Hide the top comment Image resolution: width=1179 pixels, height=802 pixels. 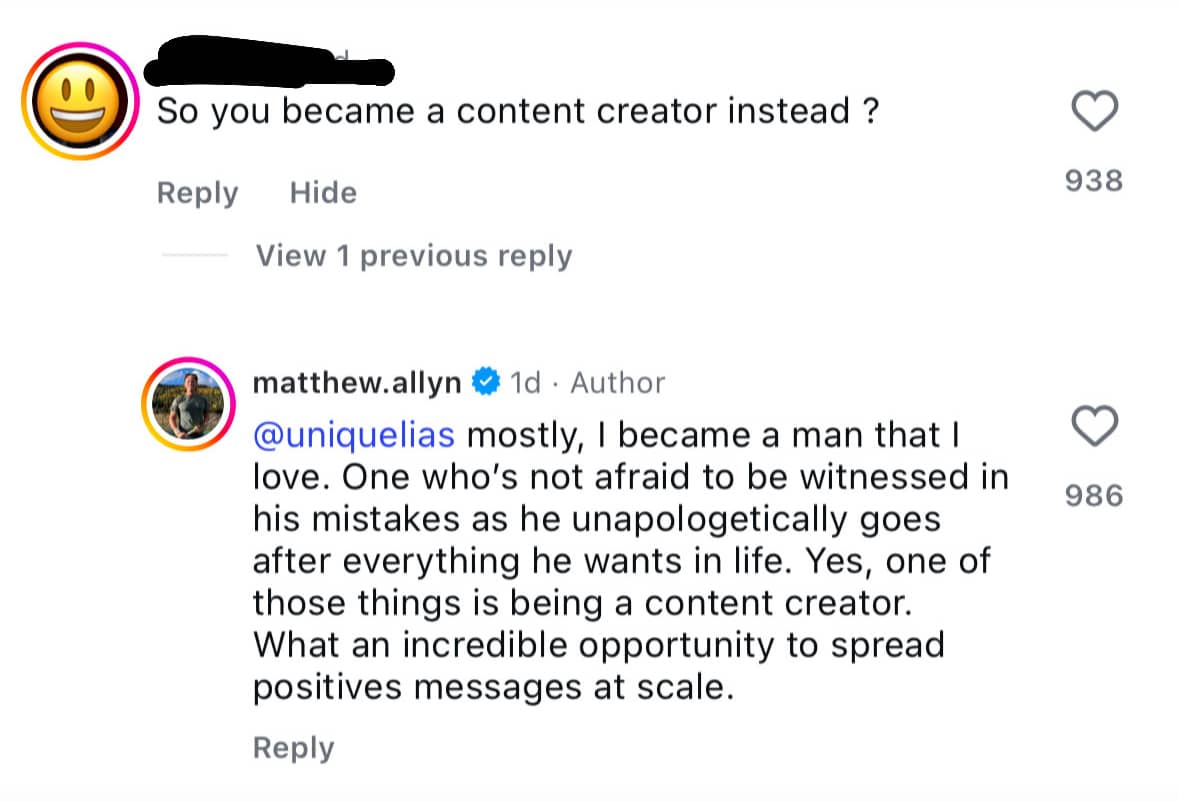tap(323, 192)
